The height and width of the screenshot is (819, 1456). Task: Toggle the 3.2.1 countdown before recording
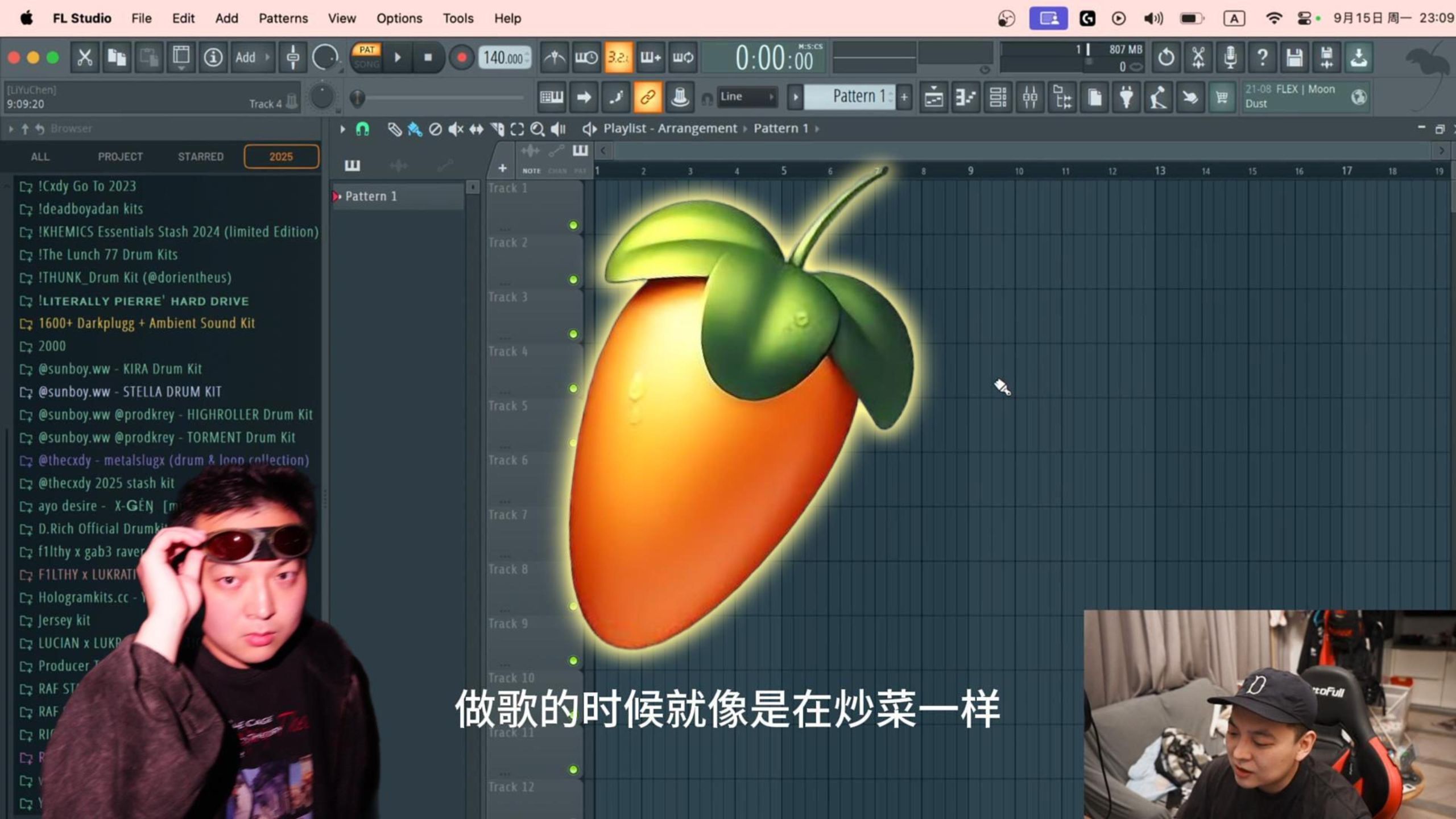[618, 57]
